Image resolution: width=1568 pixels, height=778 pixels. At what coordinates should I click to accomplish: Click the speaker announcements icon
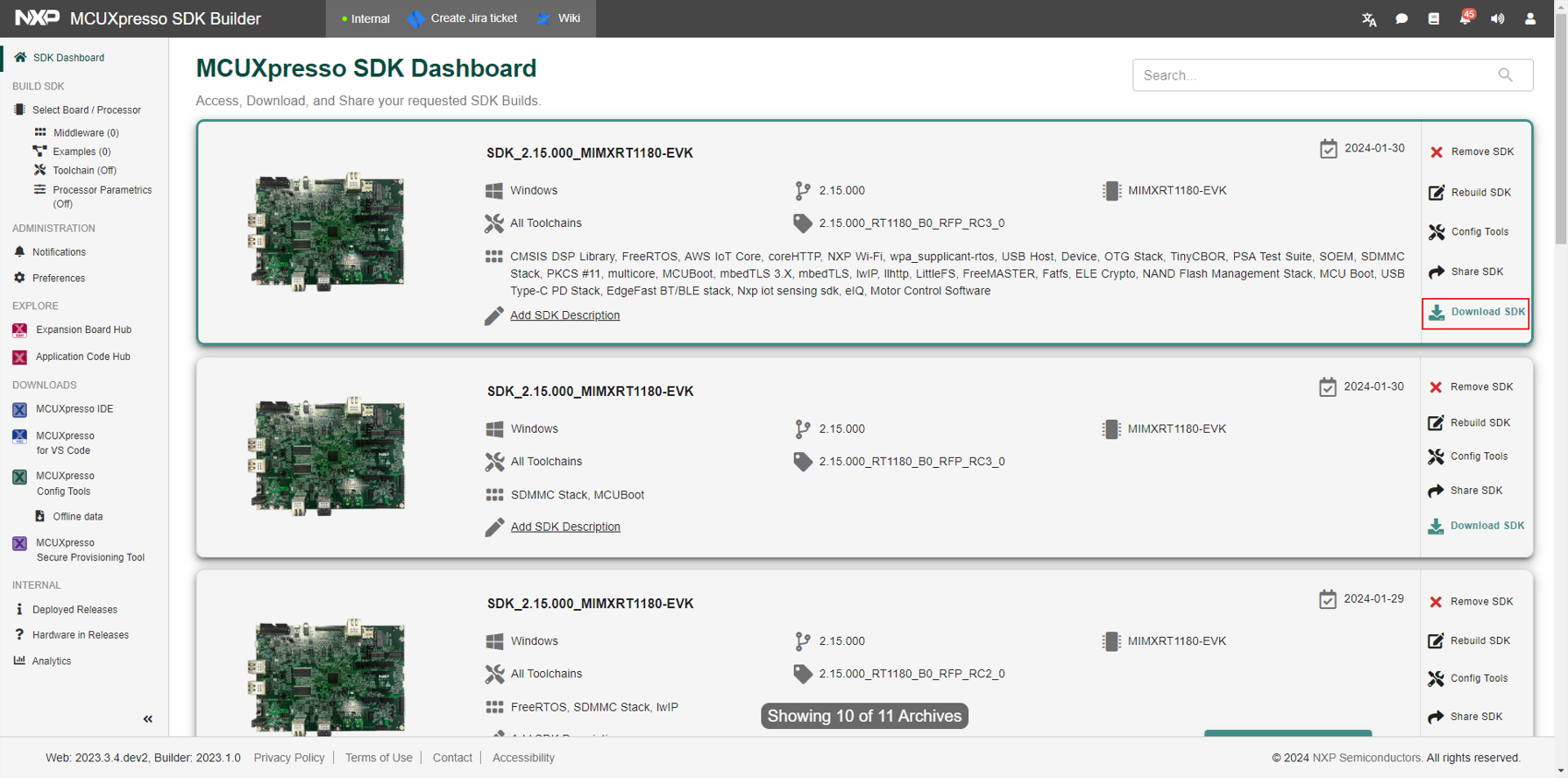point(1498,19)
